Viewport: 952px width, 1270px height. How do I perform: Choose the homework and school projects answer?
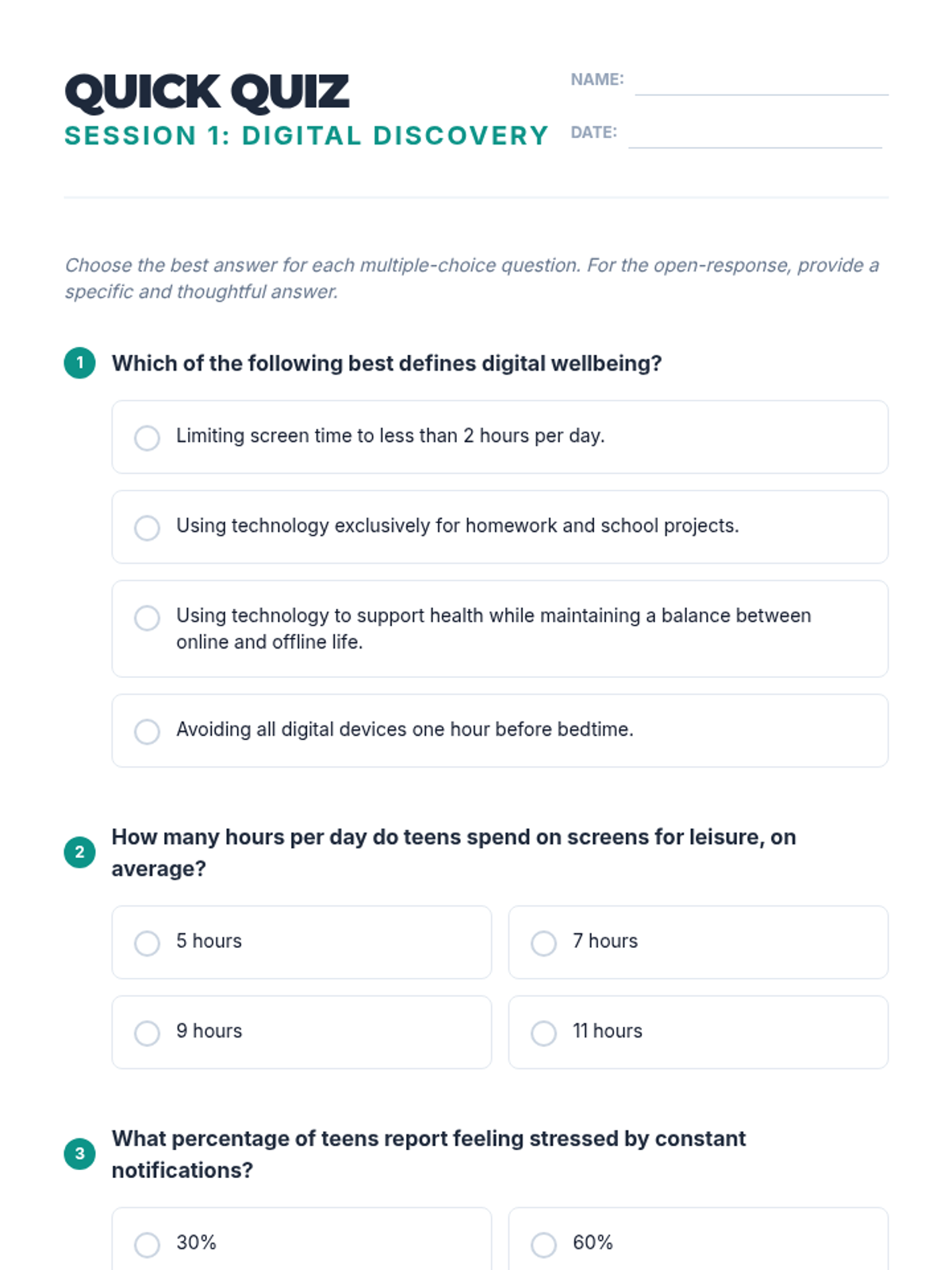point(147,528)
